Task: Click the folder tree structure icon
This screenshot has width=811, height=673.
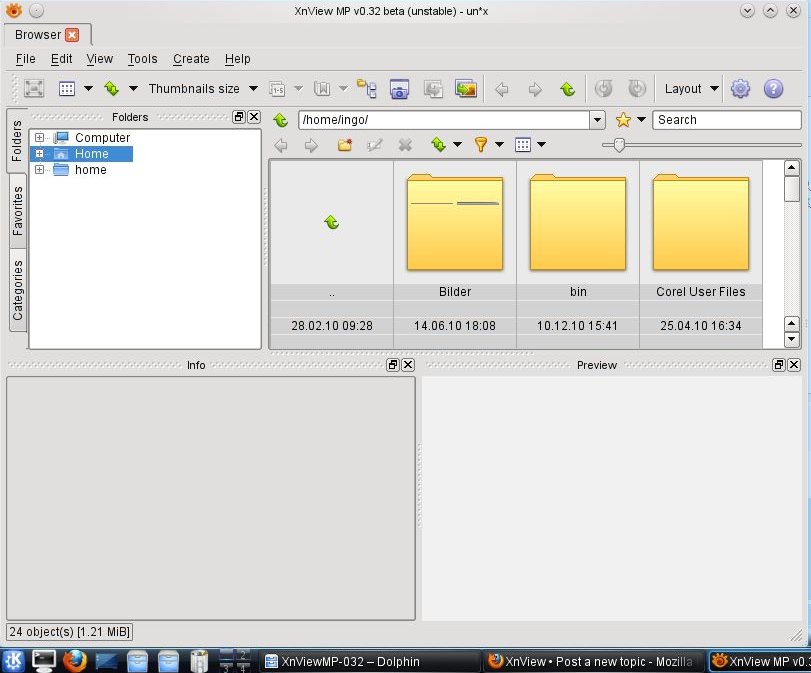Action: 367,88
